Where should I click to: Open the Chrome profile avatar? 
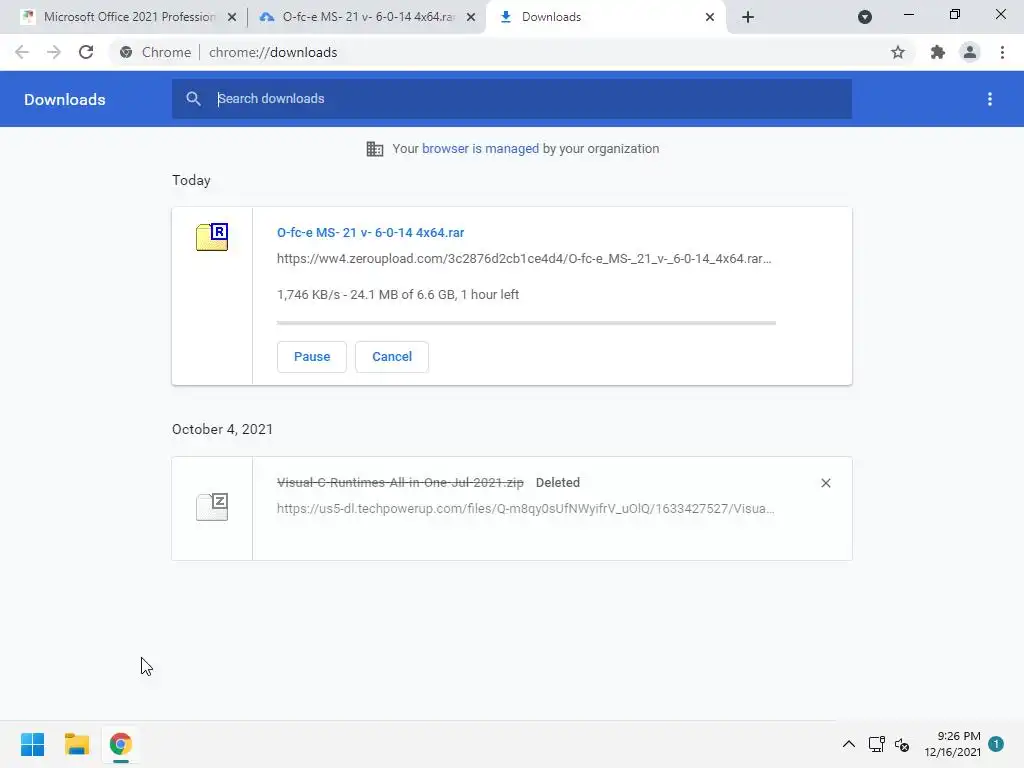[970, 52]
